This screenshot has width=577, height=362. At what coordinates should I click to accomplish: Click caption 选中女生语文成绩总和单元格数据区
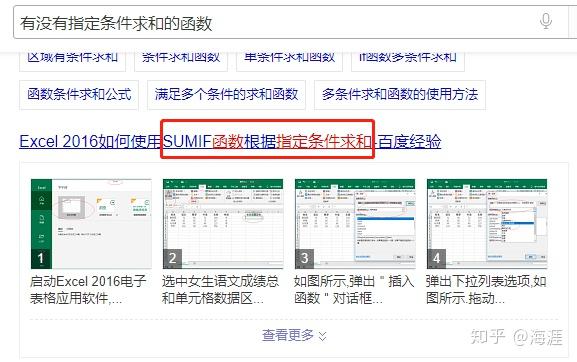[220, 290]
